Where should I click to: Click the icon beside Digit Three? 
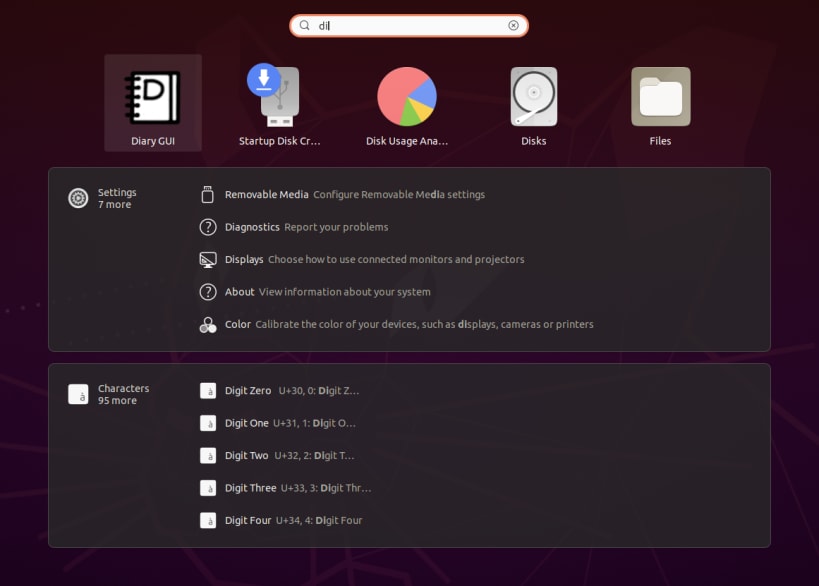point(208,488)
